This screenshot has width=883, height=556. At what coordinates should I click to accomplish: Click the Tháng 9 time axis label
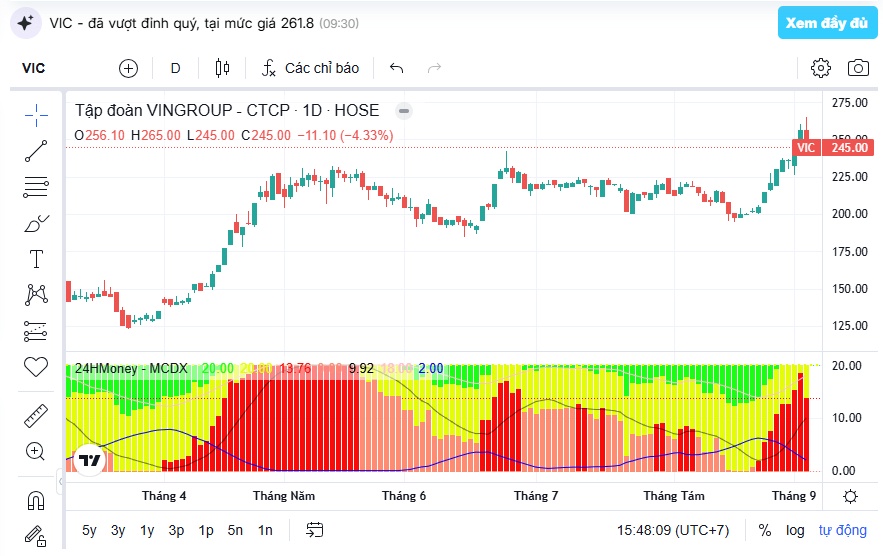coord(793,496)
